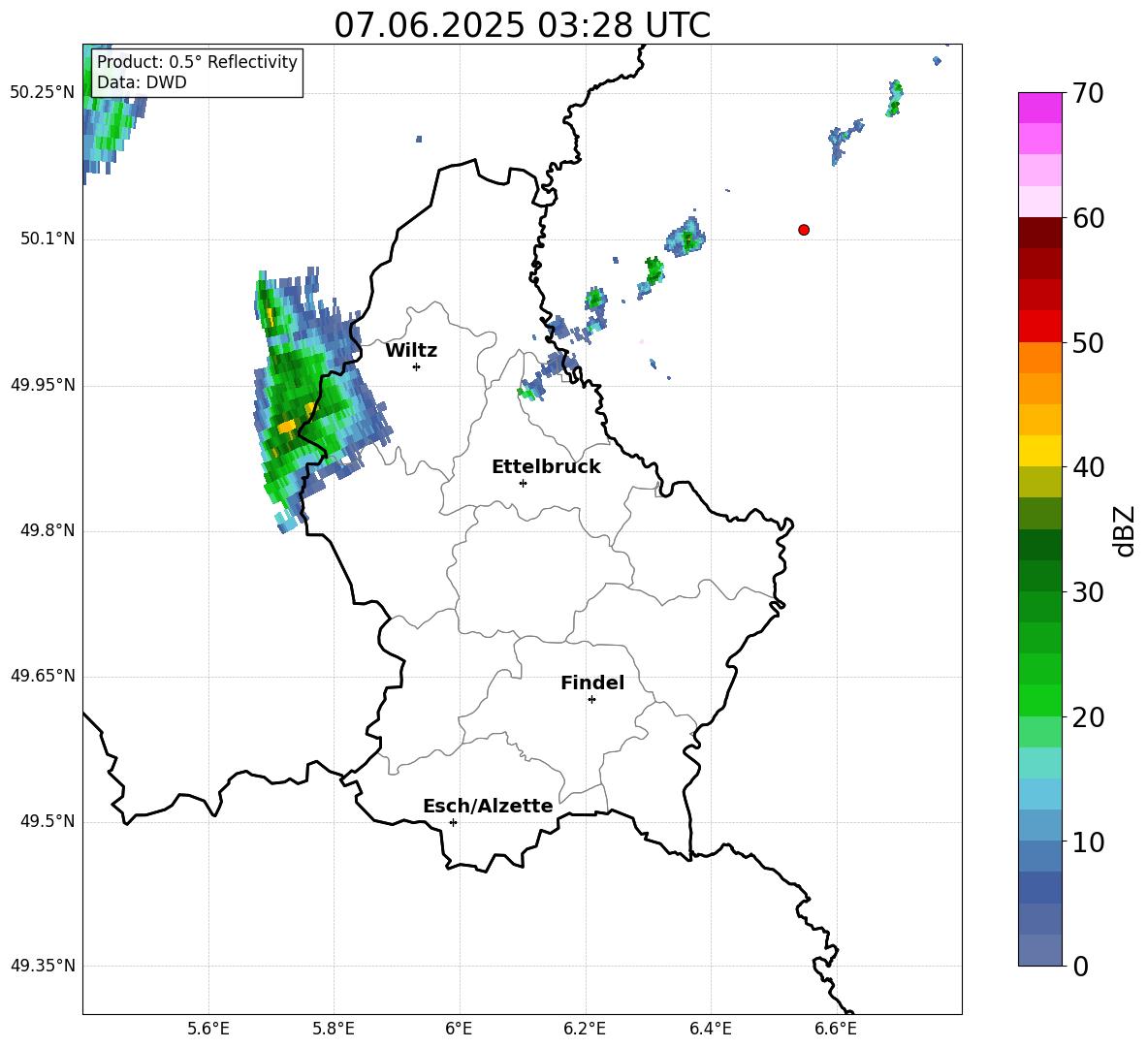The height and width of the screenshot is (1048, 1148).
Task: Click the 20 value on colorbar
Action: point(1088,717)
